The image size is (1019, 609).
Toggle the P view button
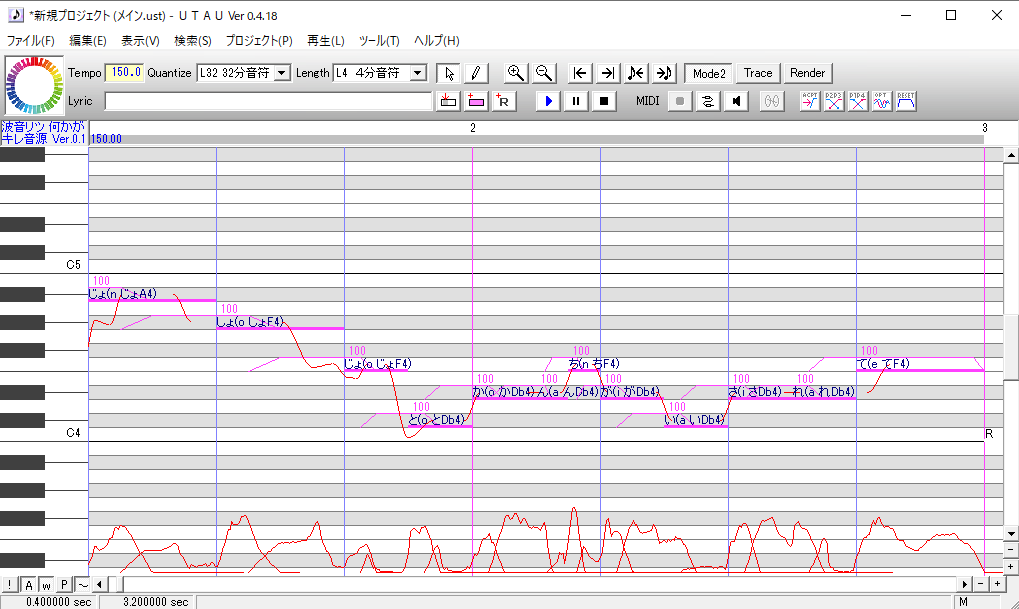64,585
